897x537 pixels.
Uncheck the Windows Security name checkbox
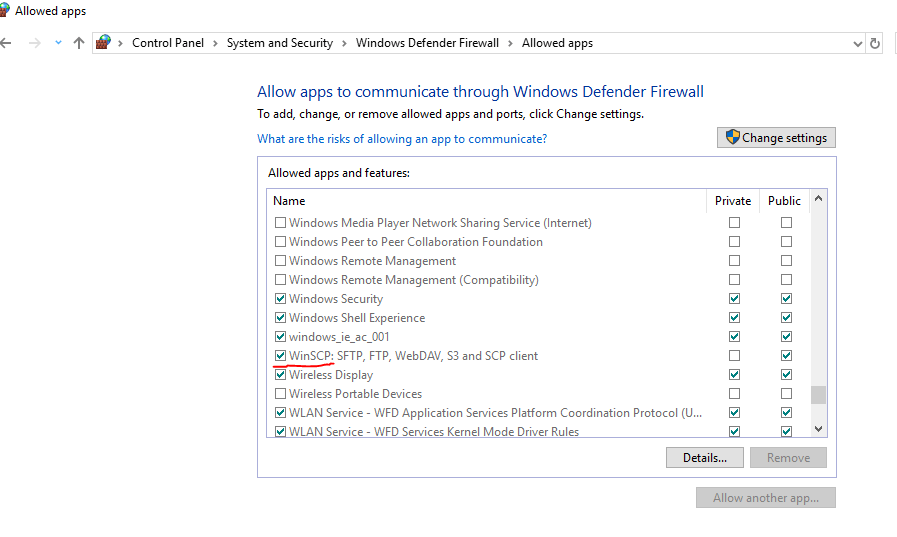(280, 299)
